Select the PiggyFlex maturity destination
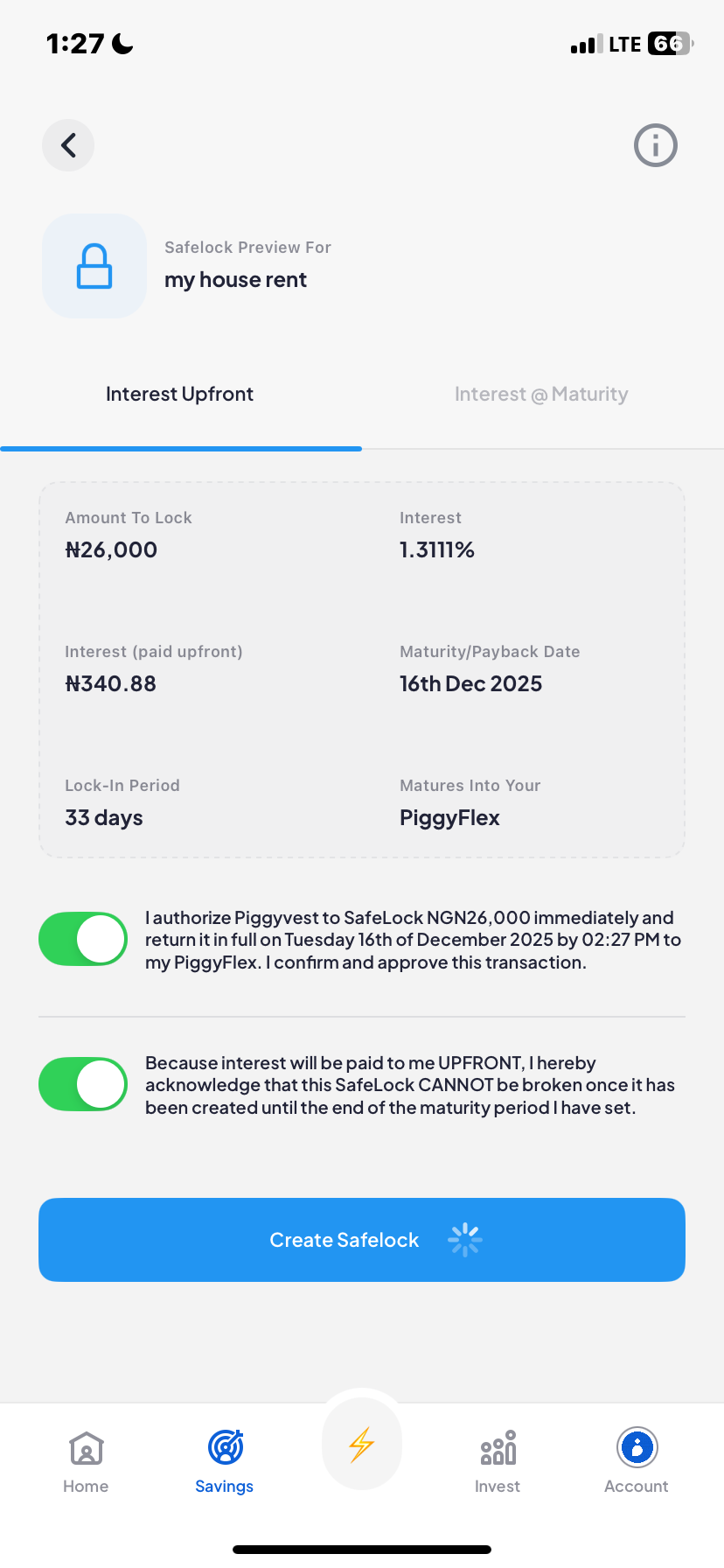 (449, 817)
